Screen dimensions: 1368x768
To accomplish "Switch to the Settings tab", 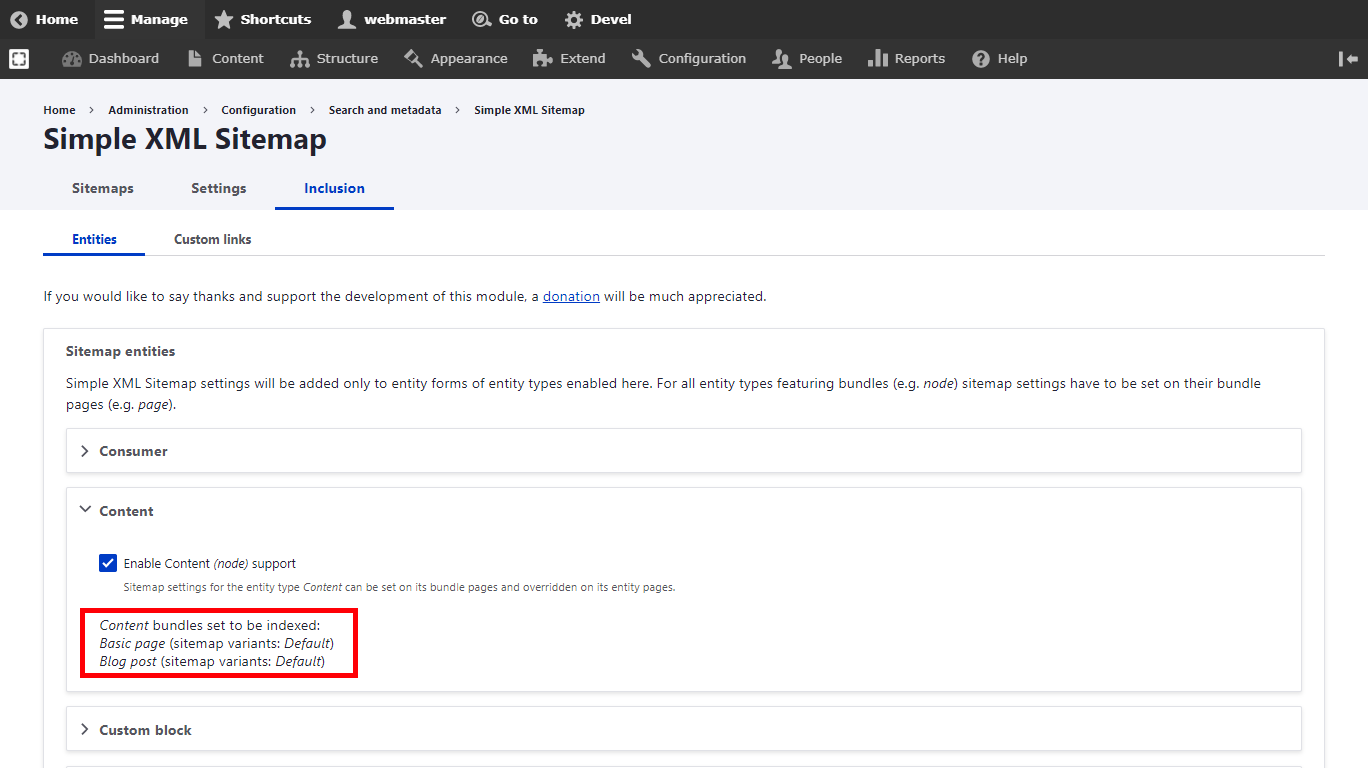I will [x=218, y=188].
